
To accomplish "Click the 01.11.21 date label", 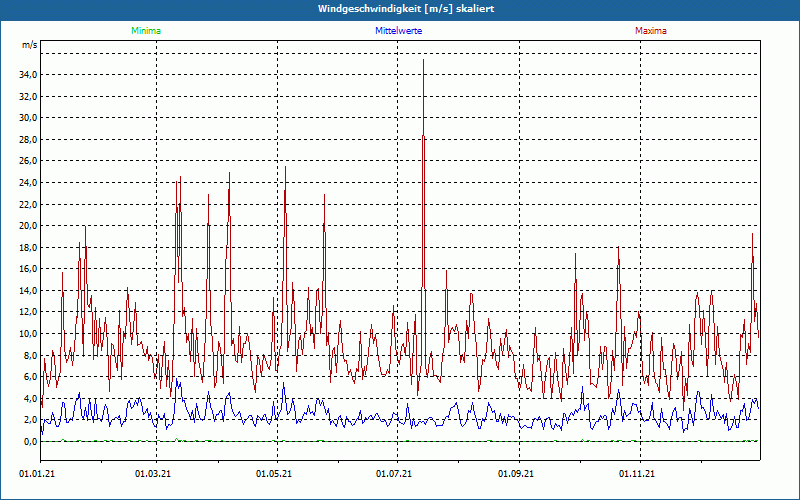I will pyautogui.click(x=637, y=474).
